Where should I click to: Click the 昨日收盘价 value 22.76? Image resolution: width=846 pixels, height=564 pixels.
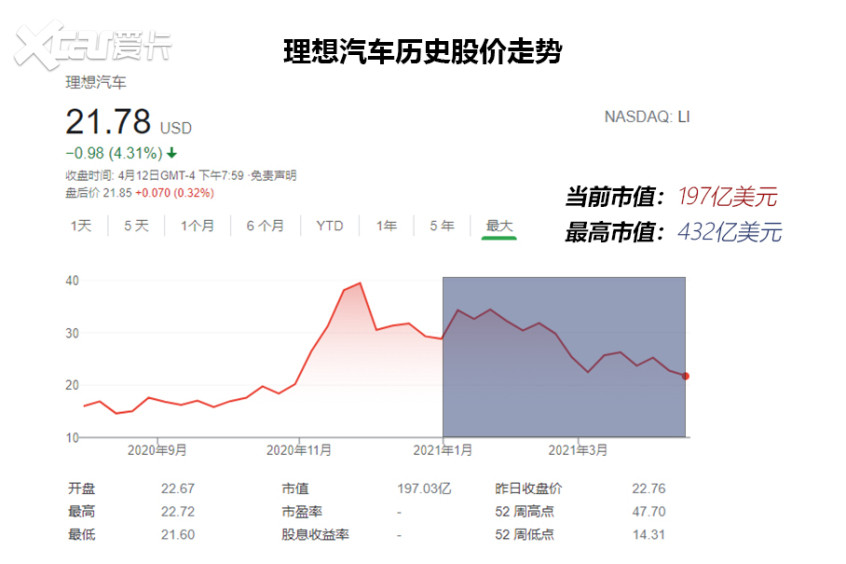point(649,488)
